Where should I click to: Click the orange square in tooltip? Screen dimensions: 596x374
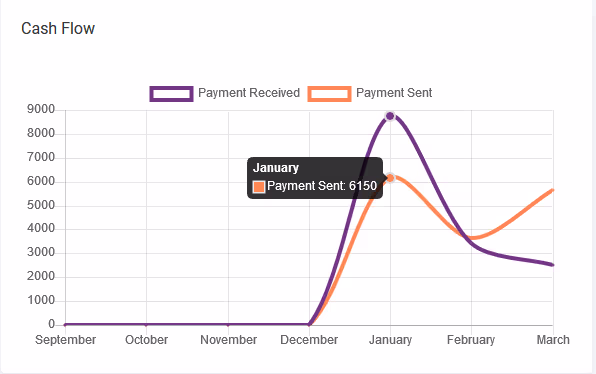(259, 187)
